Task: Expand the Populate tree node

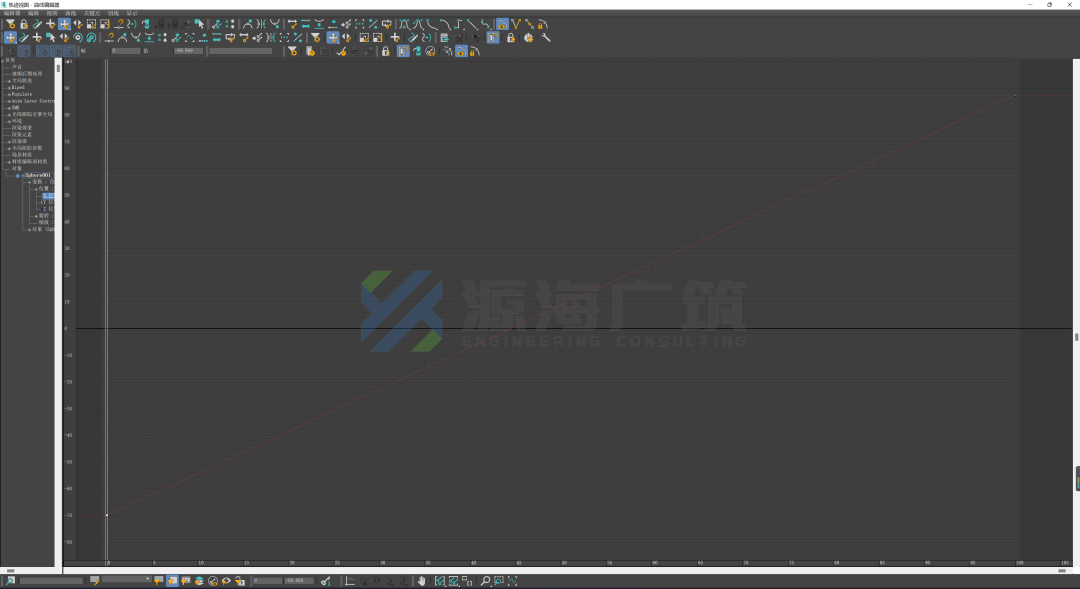Action: [9, 94]
